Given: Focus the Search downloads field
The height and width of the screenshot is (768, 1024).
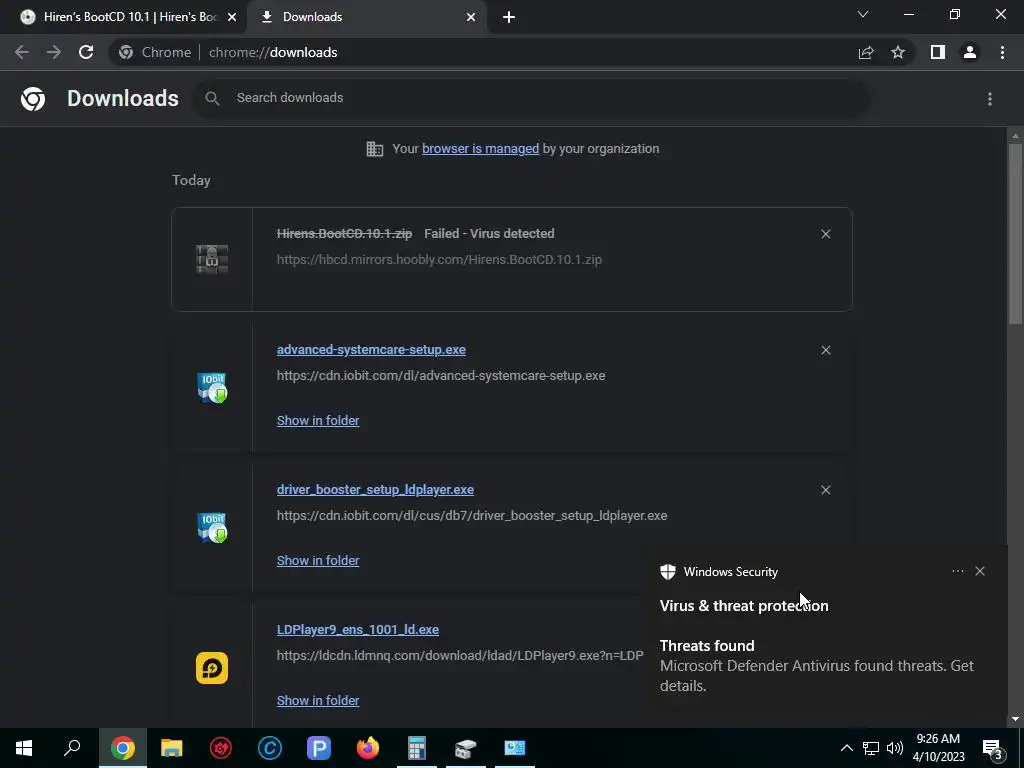Looking at the screenshot, I should click(532, 98).
